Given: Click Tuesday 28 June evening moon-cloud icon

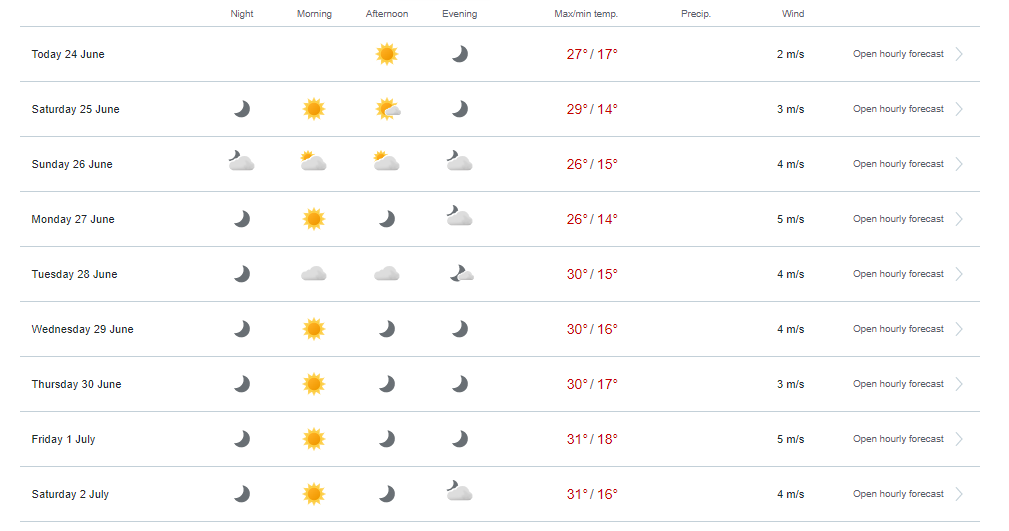Looking at the screenshot, I should (461, 274).
